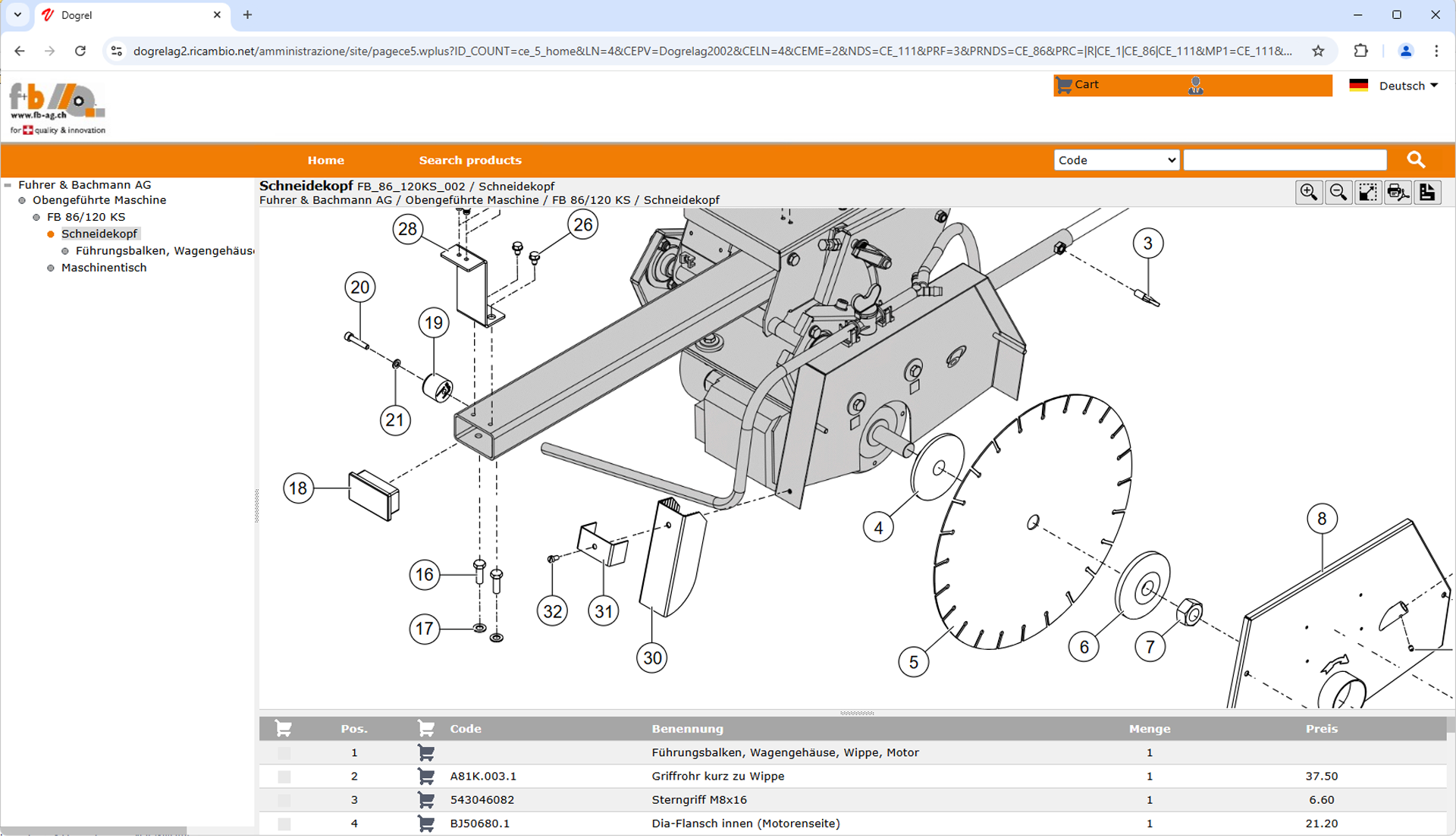Select callout number 16 in the diagram

[425, 575]
